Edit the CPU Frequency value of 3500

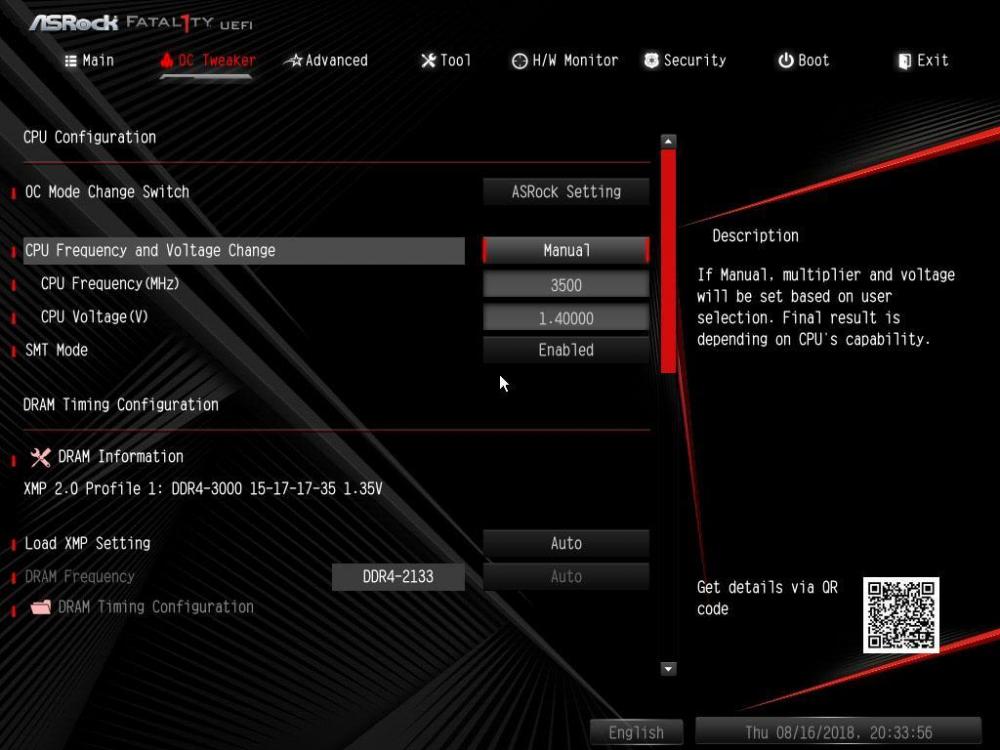565,284
